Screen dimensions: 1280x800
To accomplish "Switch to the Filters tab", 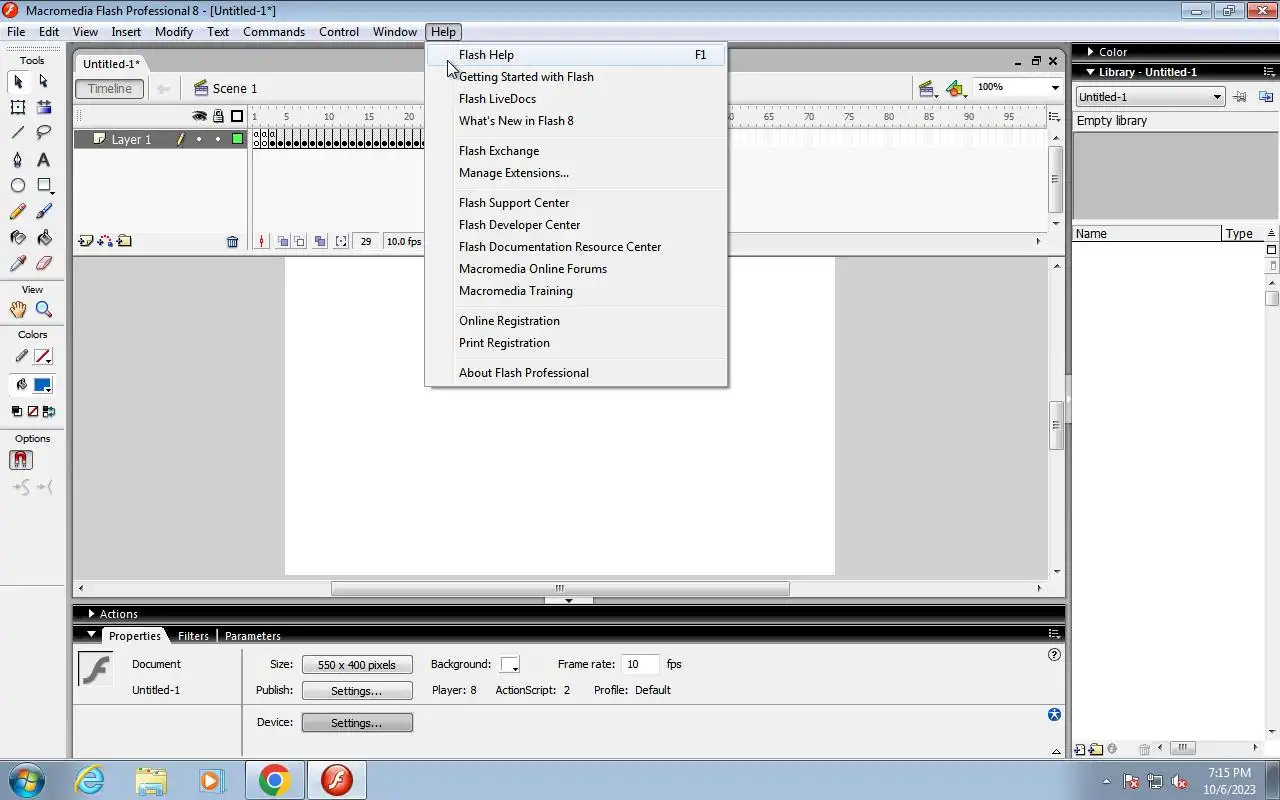I will [193, 636].
